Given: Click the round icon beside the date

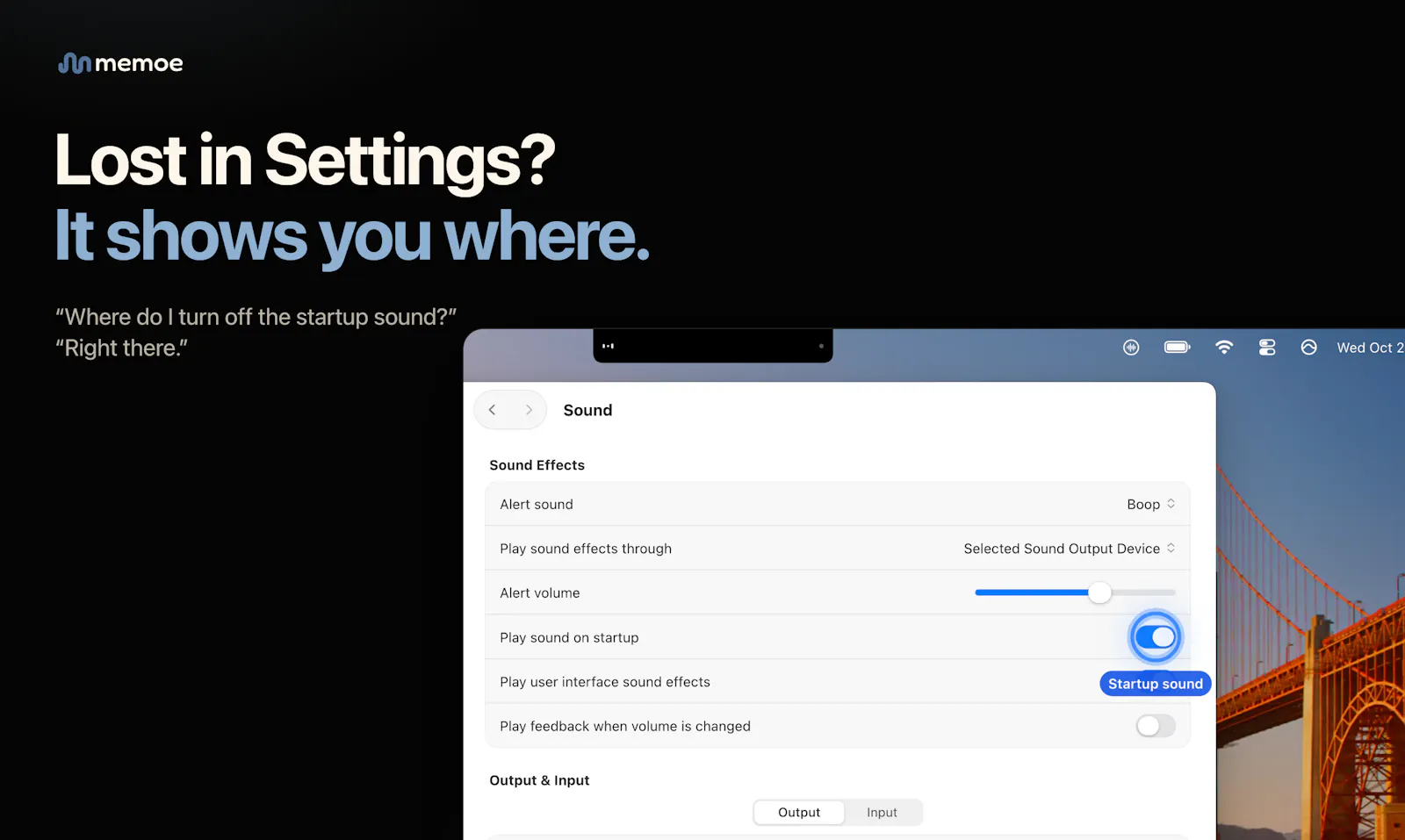Looking at the screenshot, I should tap(1308, 348).
